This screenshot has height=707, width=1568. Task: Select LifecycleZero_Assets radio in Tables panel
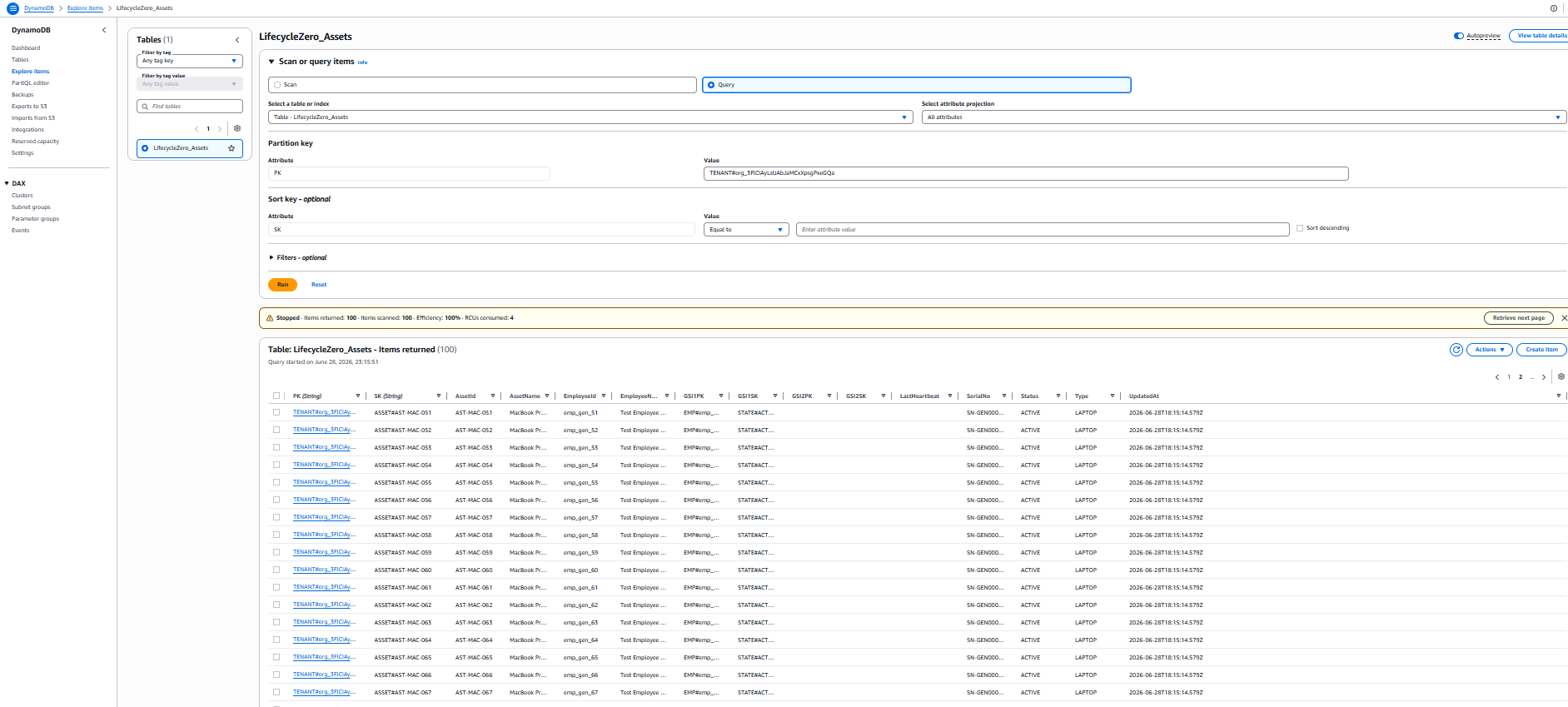145,148
